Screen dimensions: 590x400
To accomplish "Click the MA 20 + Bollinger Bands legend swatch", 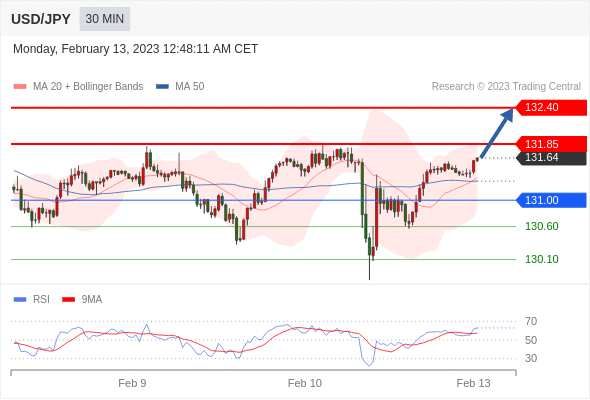I will (20, 87).
